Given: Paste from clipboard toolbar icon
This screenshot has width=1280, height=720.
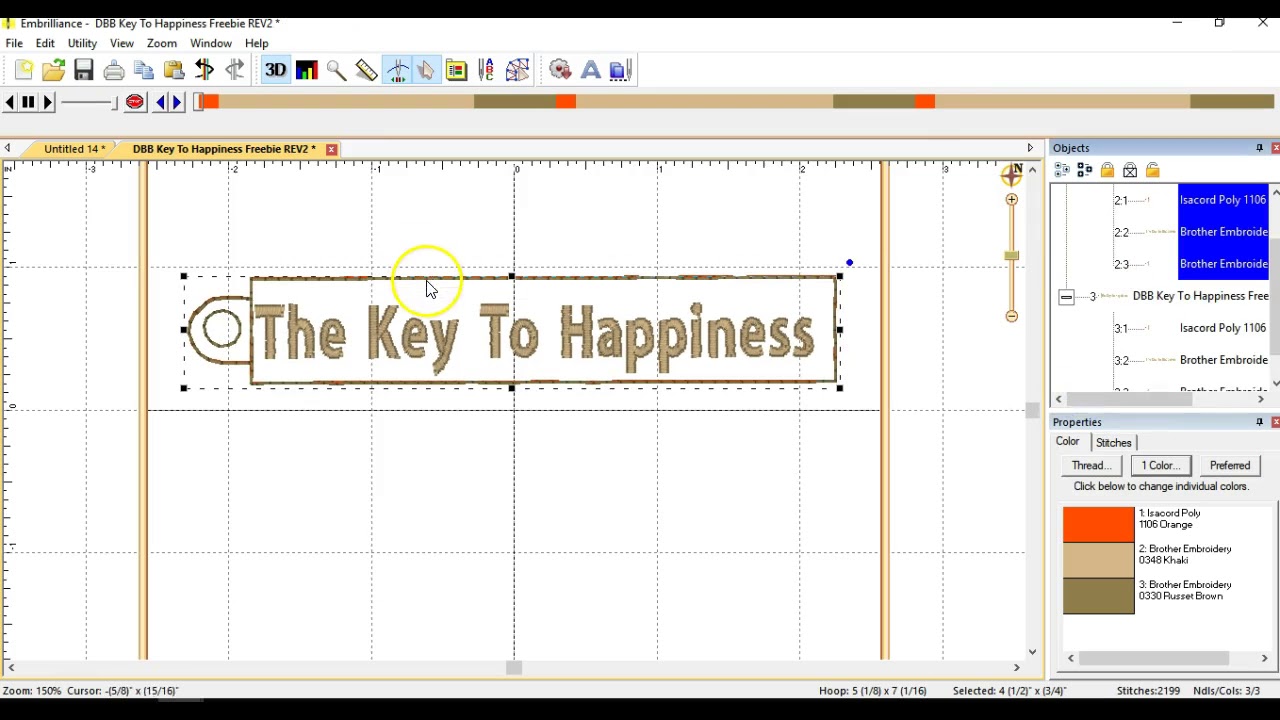Looking at the screenshot, I should [174, 70].
